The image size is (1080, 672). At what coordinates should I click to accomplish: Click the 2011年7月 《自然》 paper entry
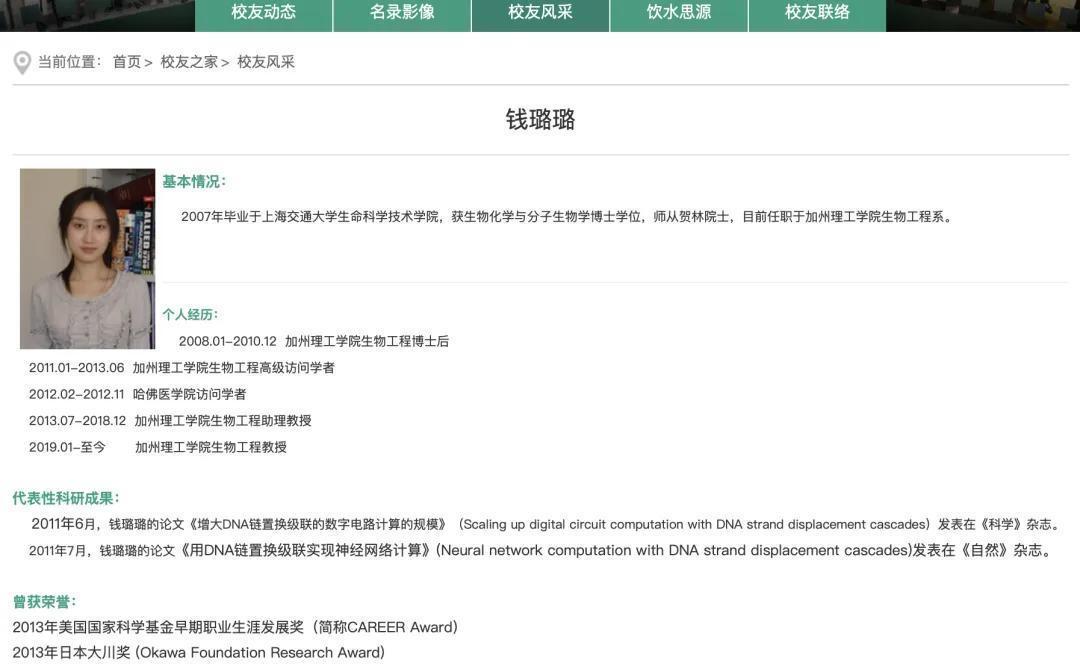coord(540,551)
